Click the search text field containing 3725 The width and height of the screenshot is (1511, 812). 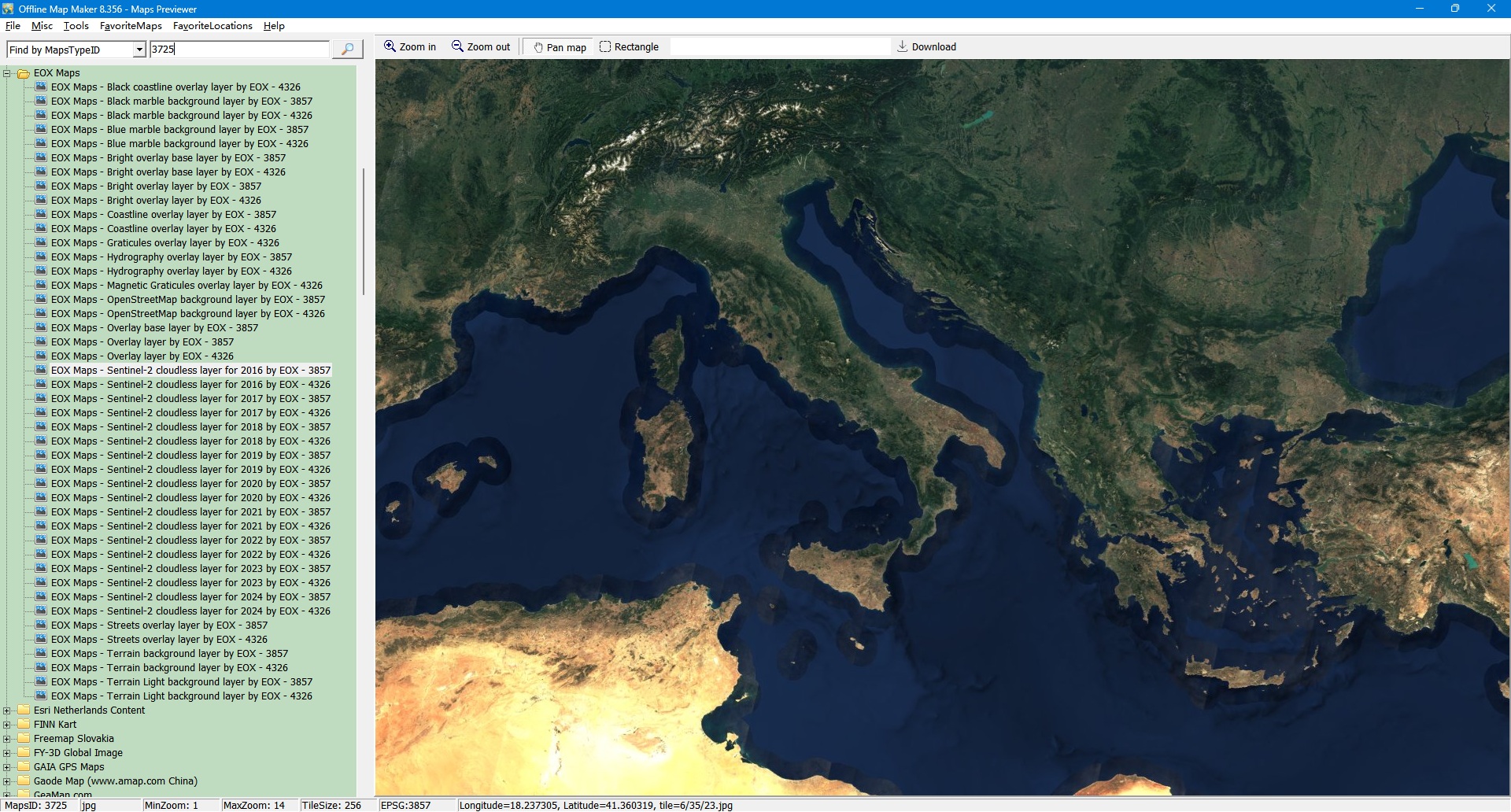pyautogui.click(x=239, y=50)
